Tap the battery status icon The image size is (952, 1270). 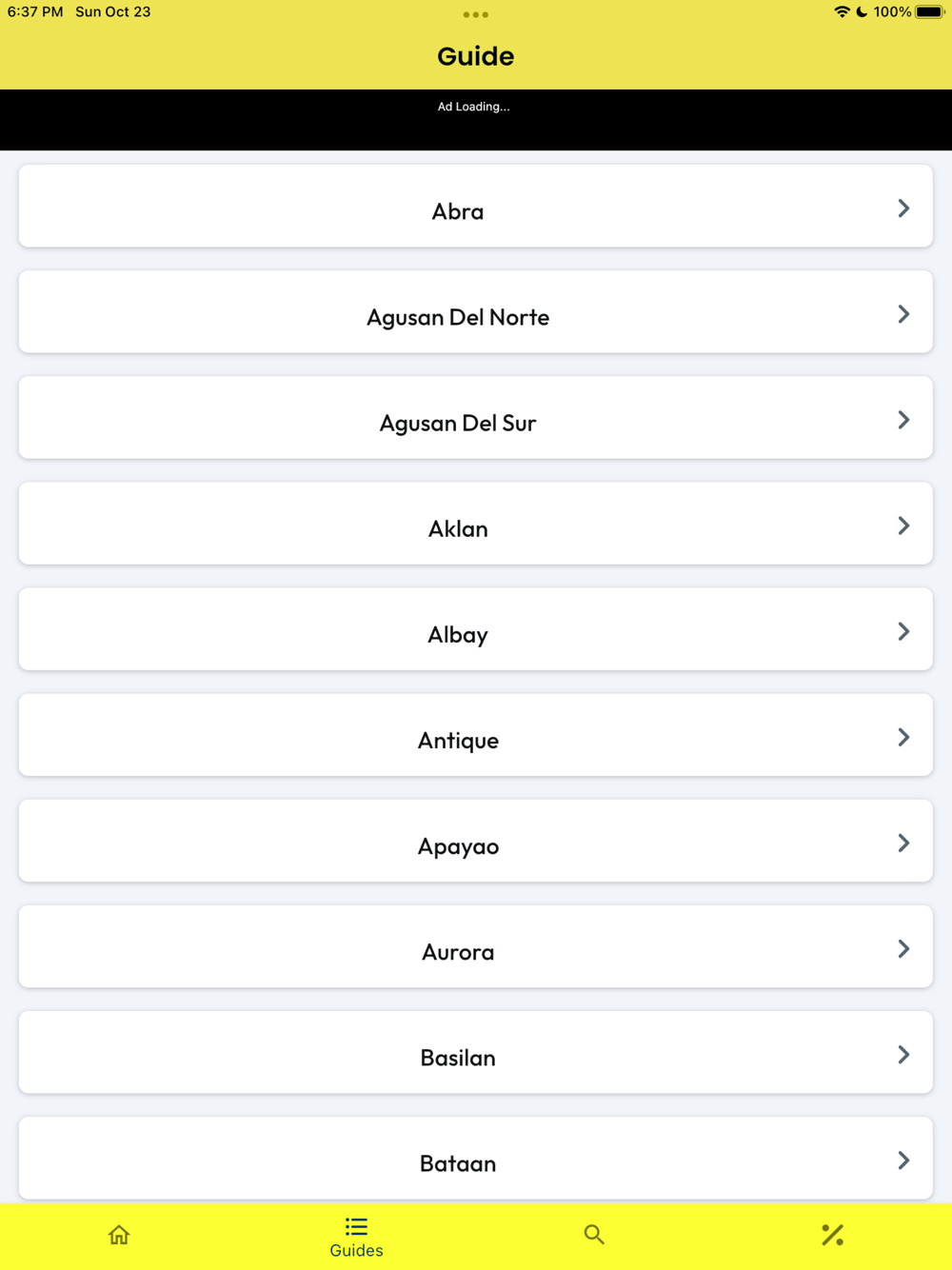930,11
